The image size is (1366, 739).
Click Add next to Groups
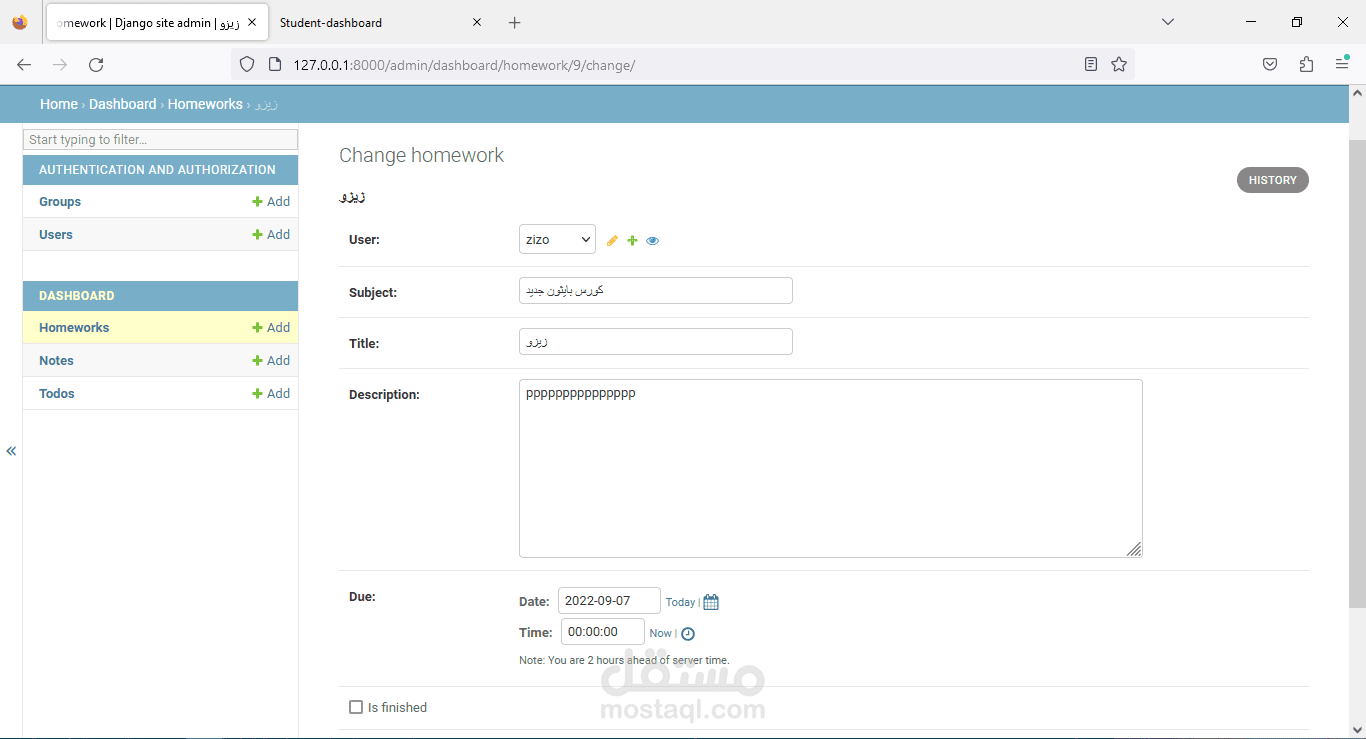tap(271, 202)
